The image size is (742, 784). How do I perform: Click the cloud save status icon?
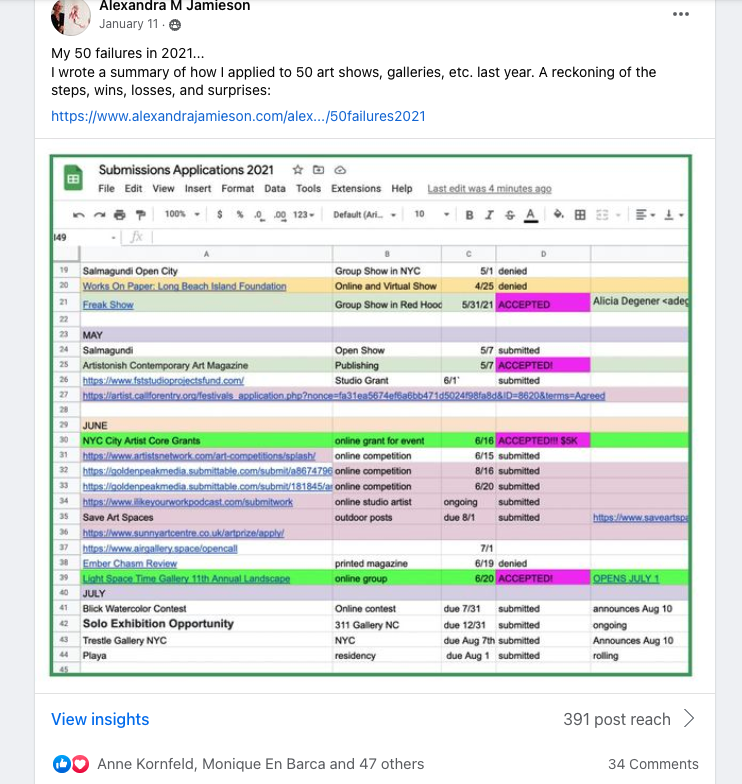point(340,170)
